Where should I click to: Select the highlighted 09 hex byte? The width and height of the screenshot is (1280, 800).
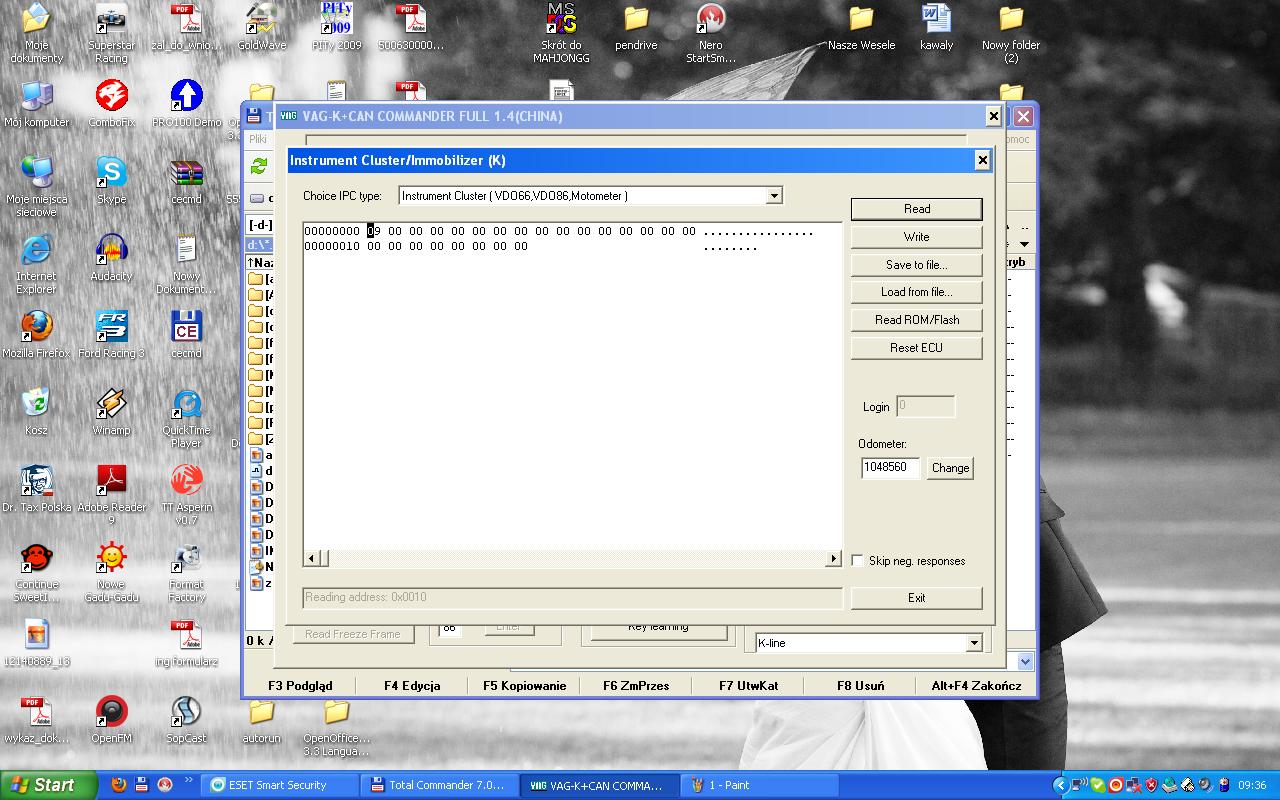(374, 231)
